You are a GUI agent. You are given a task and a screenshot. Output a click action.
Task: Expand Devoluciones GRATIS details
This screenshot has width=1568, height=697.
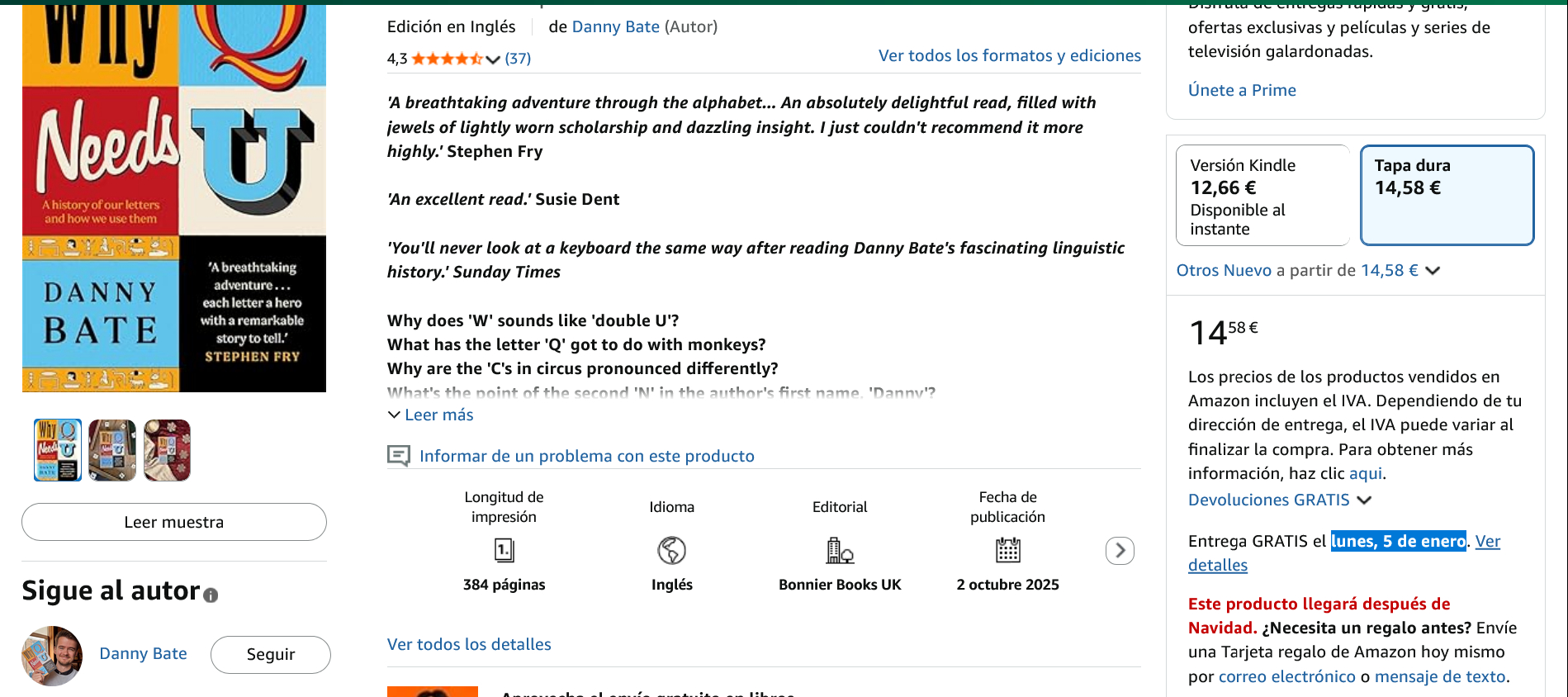pyautogui.click(x=1364, y=500)
